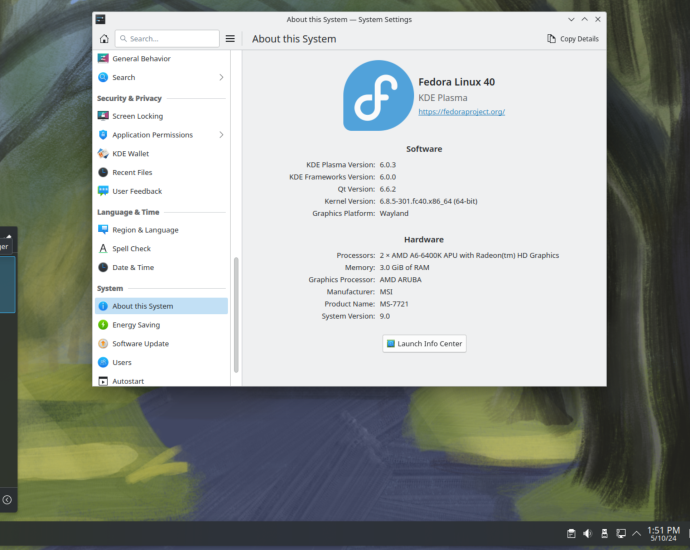Open the Energy Saving icon
The image size is (690, 550).
point(103,325)
